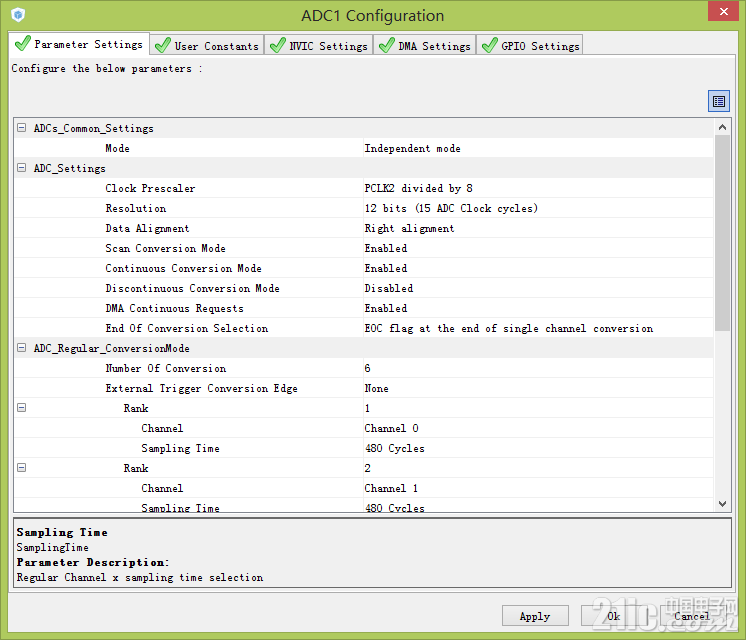
Task: Select the Independent mode value
Action: point(412,148)
